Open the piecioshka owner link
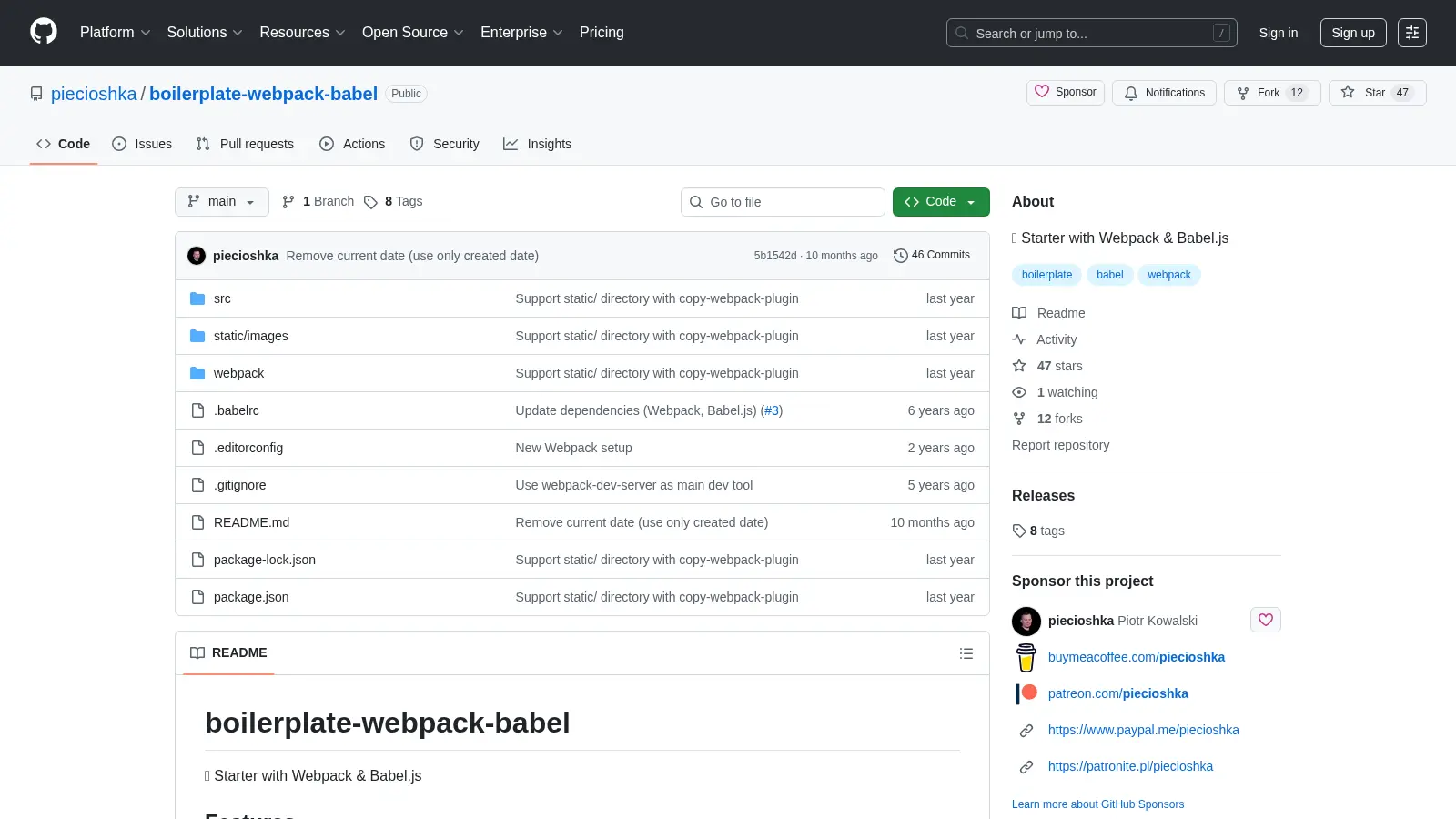 94,94
